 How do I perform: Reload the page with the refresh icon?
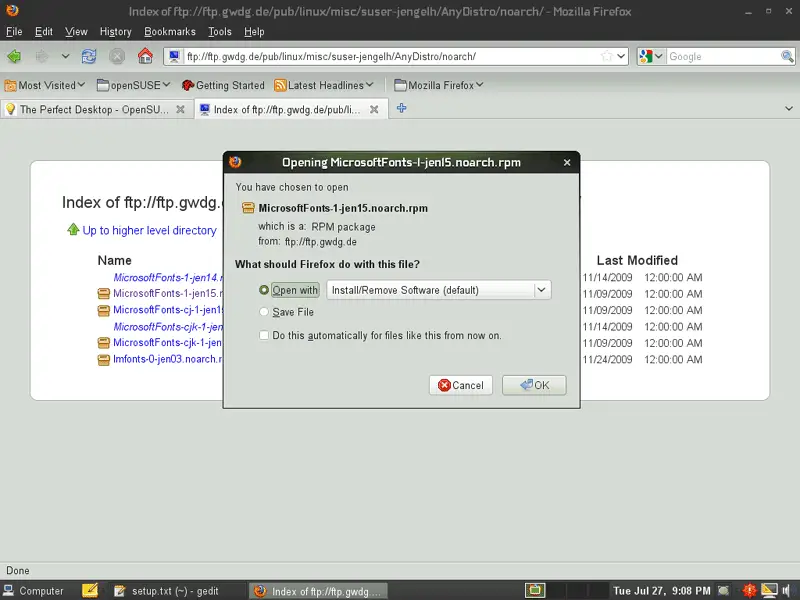(x=89, y=56)
